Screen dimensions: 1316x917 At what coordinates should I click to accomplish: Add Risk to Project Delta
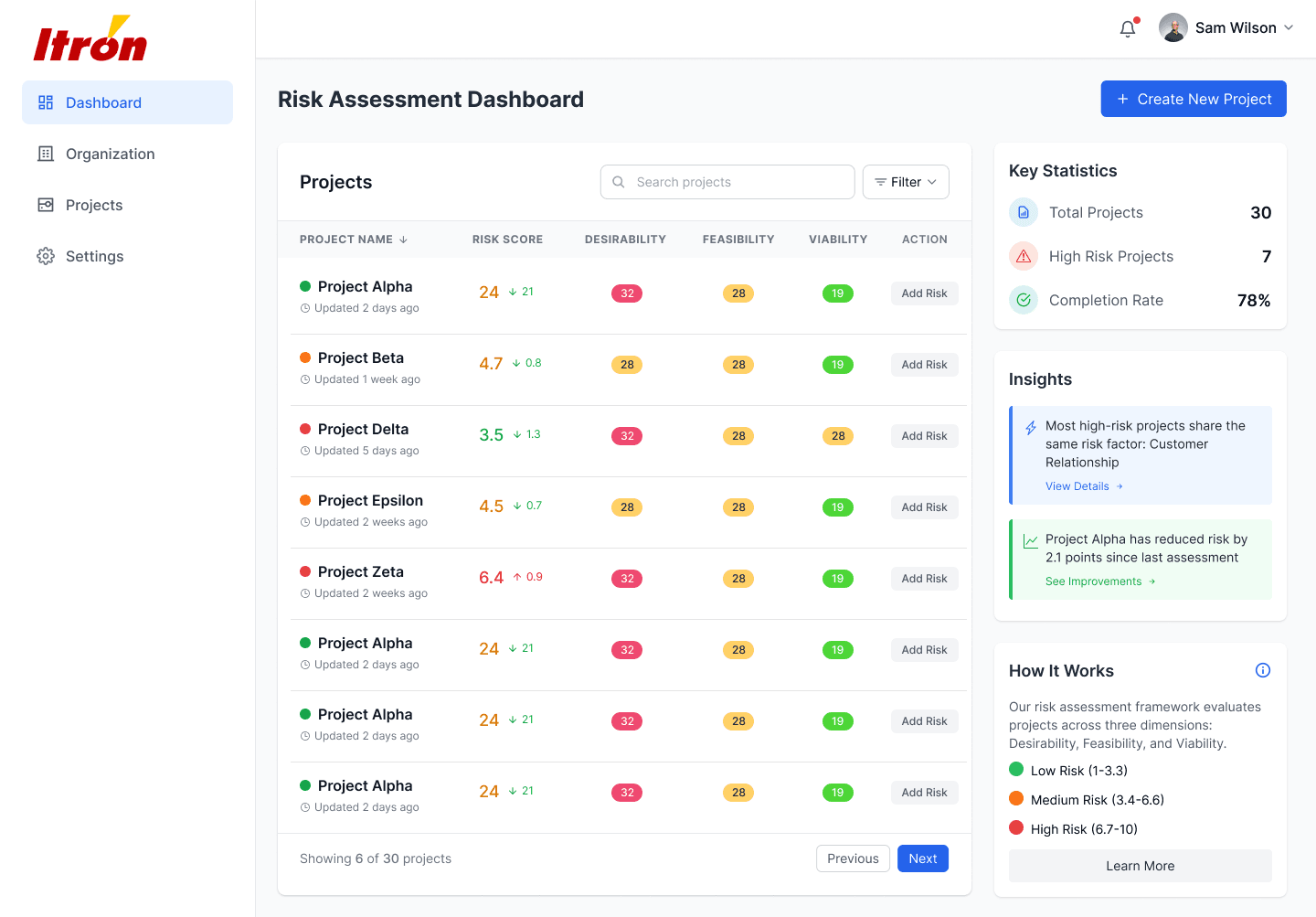pos(924,436)
